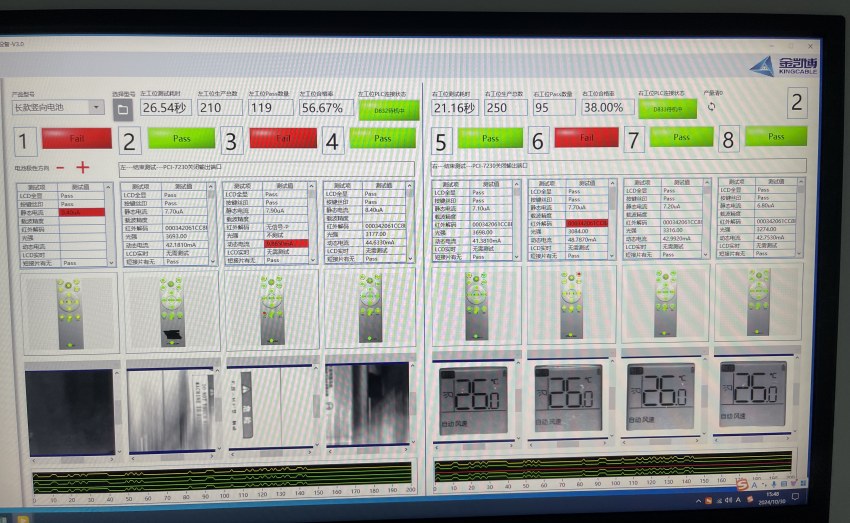Click red IR decode cell in station 6 table

pyautogui.click(x=587, y=223)
